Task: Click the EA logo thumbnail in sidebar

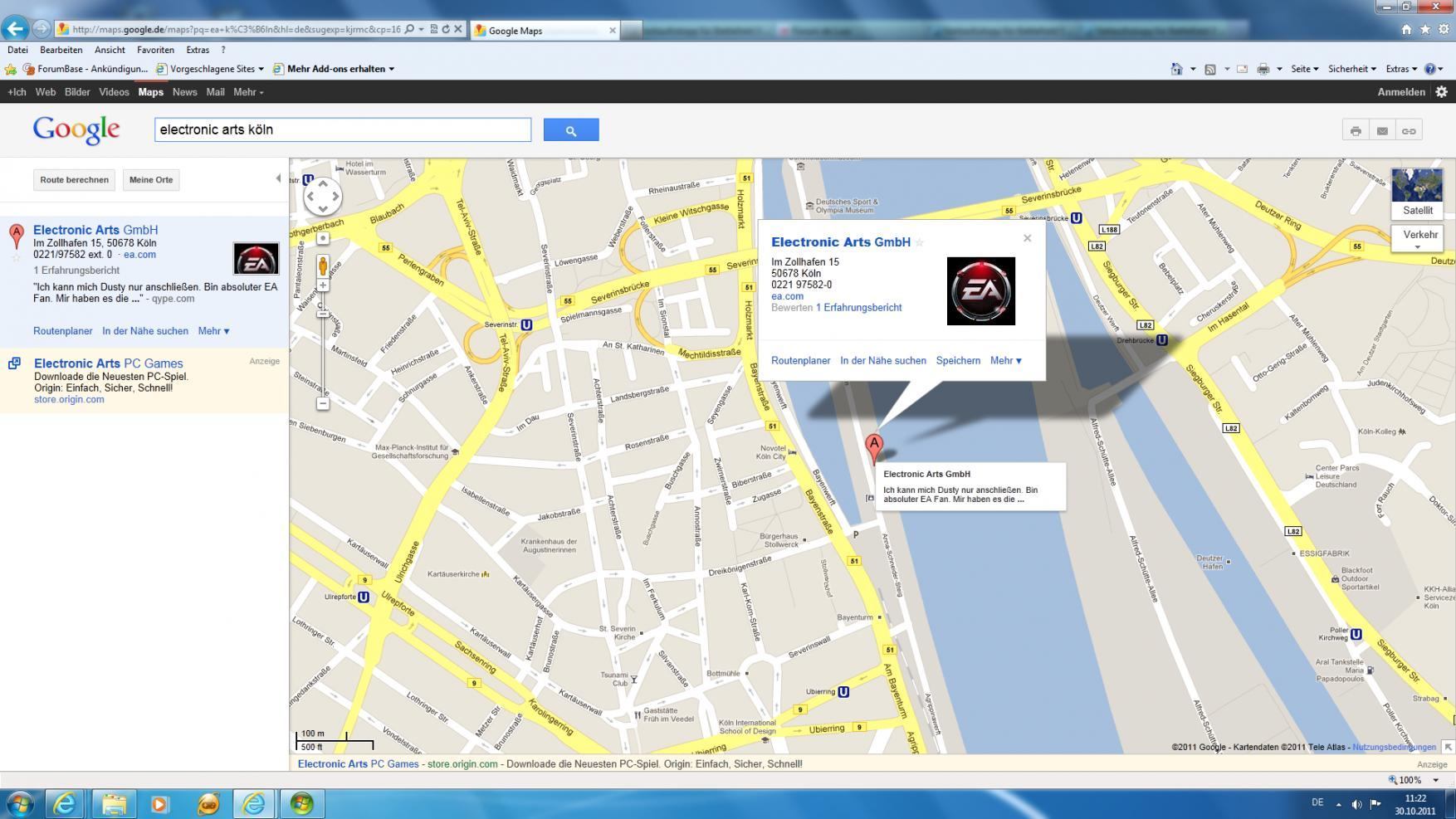Action: (x=256, y=259)
